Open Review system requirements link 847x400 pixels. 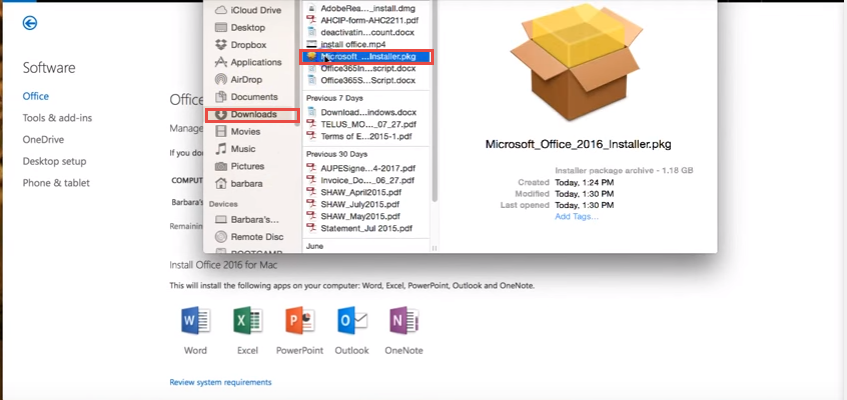click(x=220, y=382)
